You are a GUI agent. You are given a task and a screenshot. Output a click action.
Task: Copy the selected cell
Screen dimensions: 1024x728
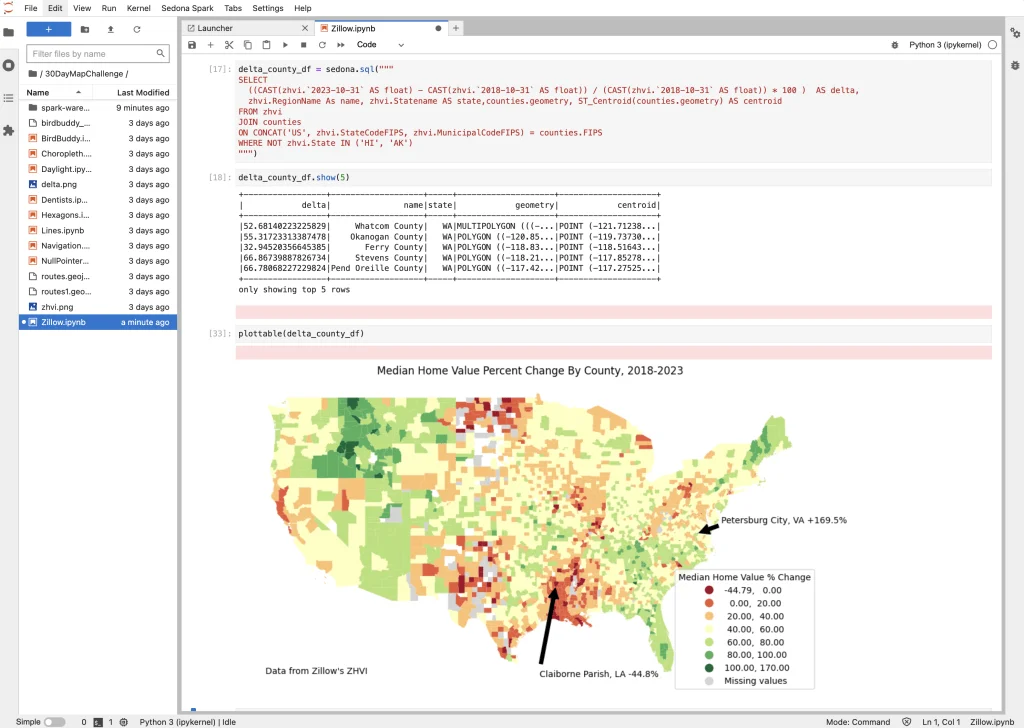[x=248, y=45]
